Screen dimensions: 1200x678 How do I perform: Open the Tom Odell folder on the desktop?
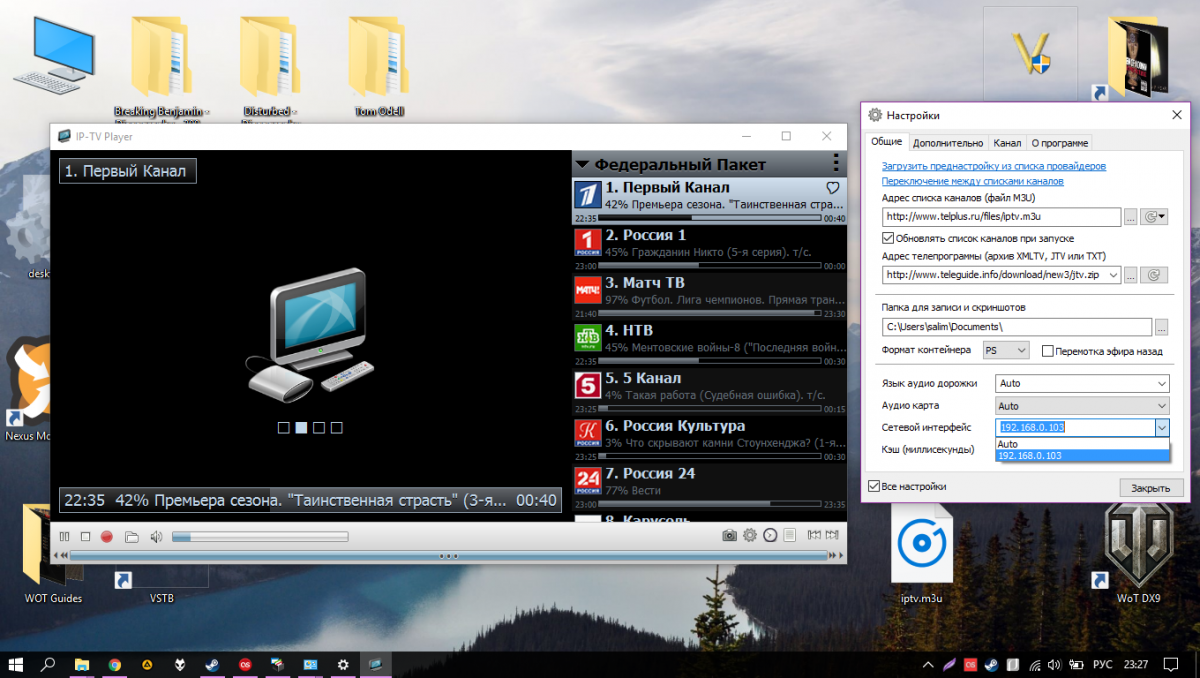[x=378, y=68]
